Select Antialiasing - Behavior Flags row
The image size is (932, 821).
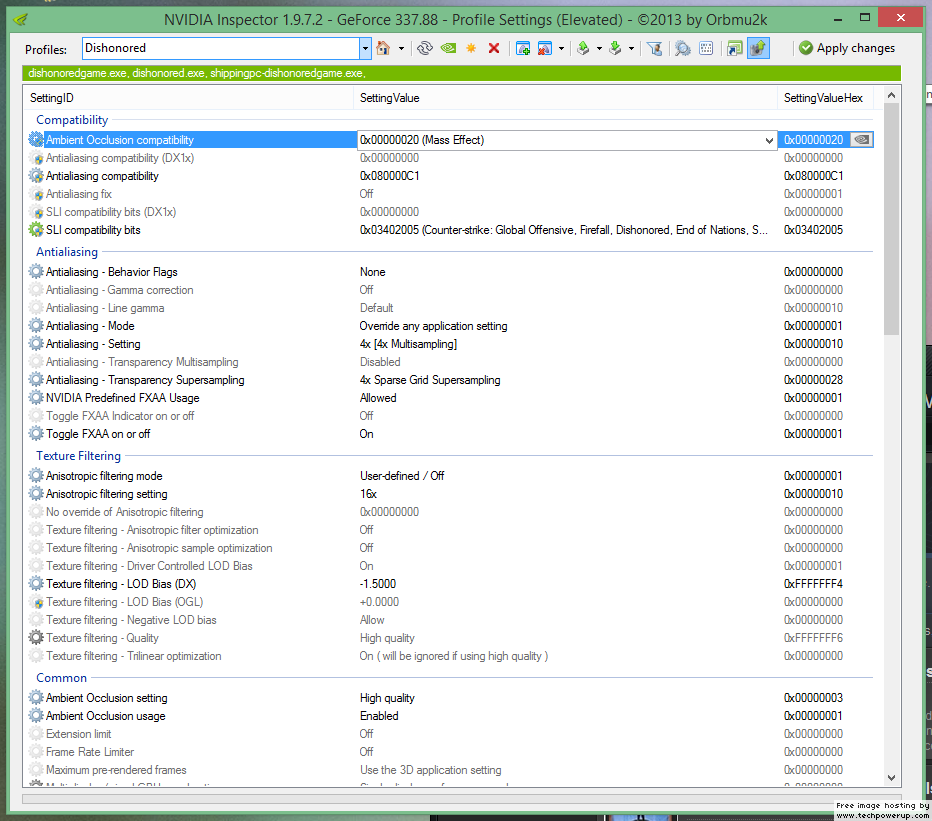tap(451, 272)
